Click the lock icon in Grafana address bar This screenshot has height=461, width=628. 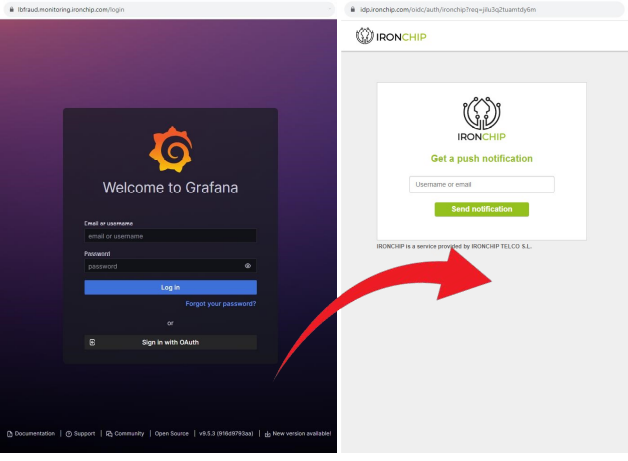coord(12,10)
